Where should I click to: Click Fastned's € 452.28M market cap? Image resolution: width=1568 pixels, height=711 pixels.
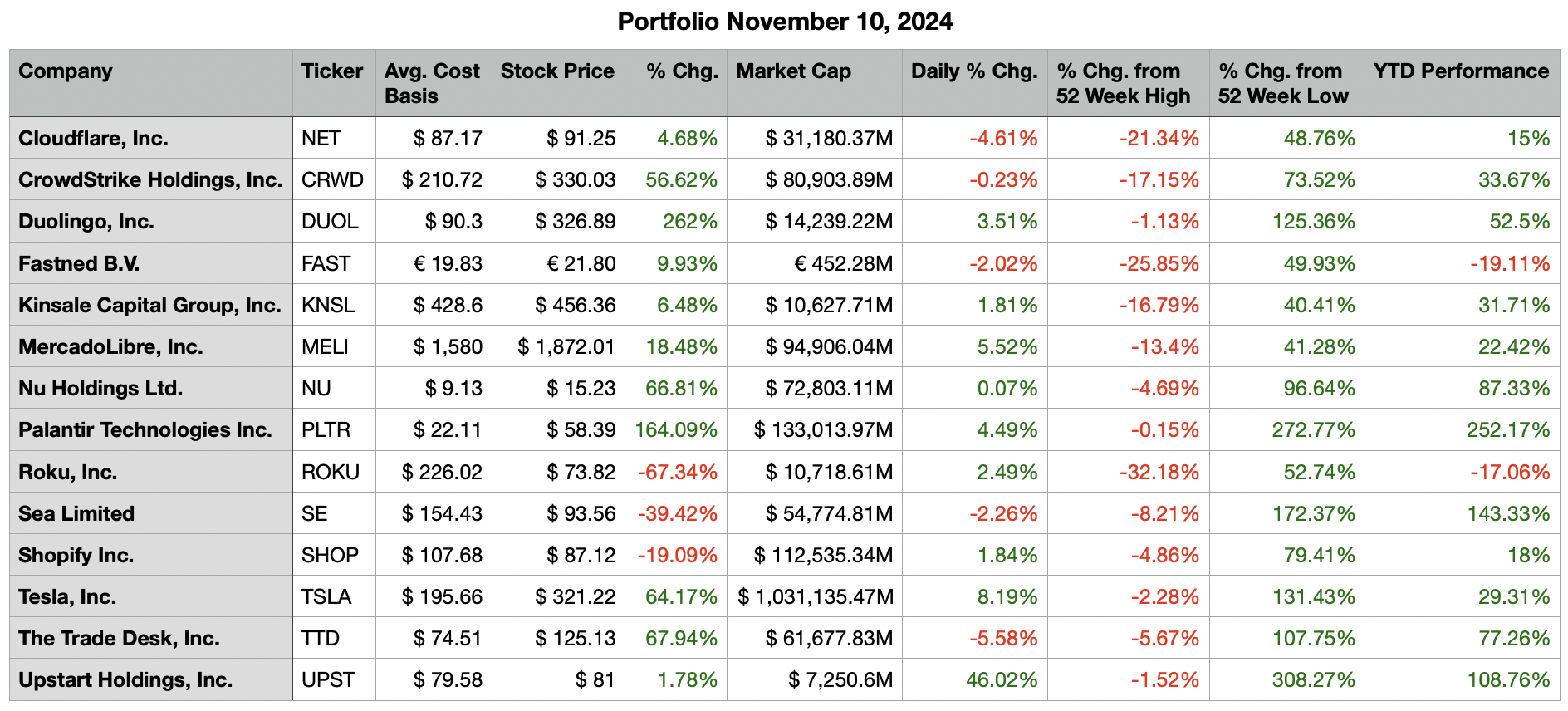(x=843, y=264)
